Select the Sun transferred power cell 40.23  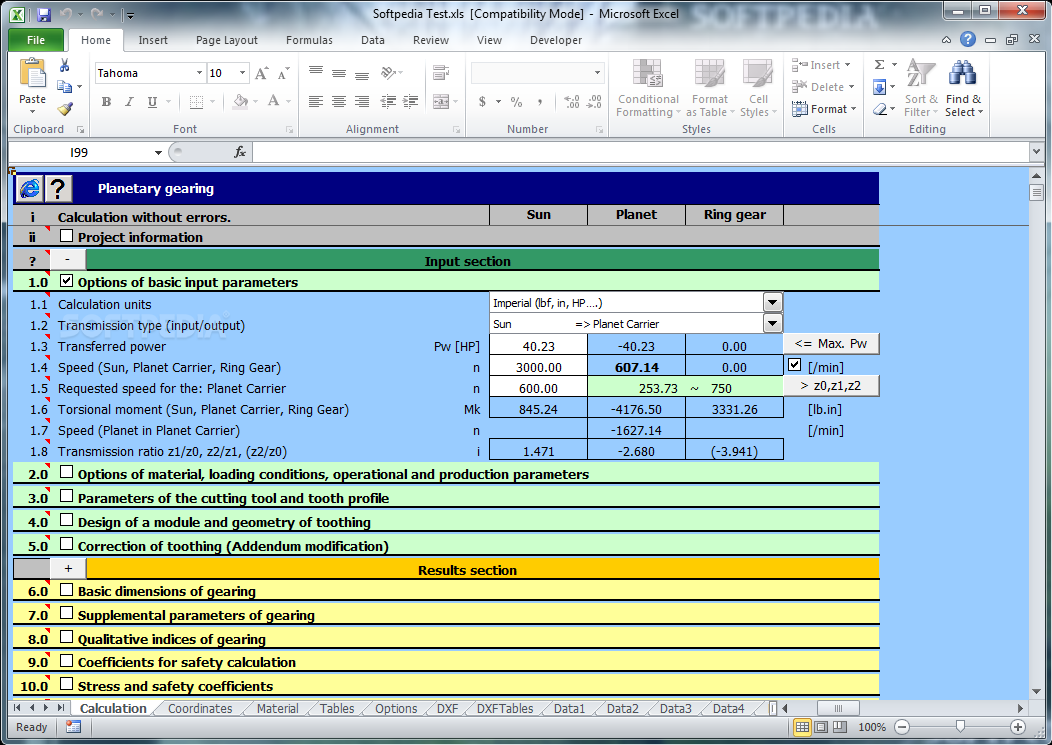click(x=538, y=346)
